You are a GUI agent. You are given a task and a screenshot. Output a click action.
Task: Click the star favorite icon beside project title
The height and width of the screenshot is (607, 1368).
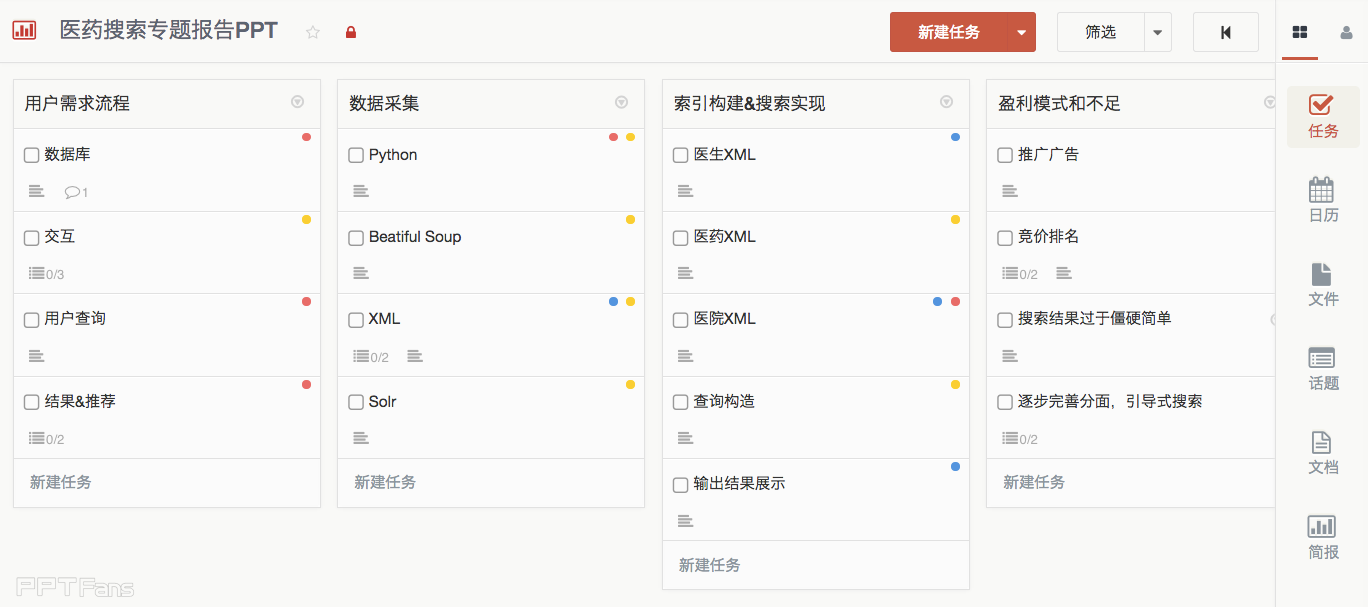click(x=313, y=32)
